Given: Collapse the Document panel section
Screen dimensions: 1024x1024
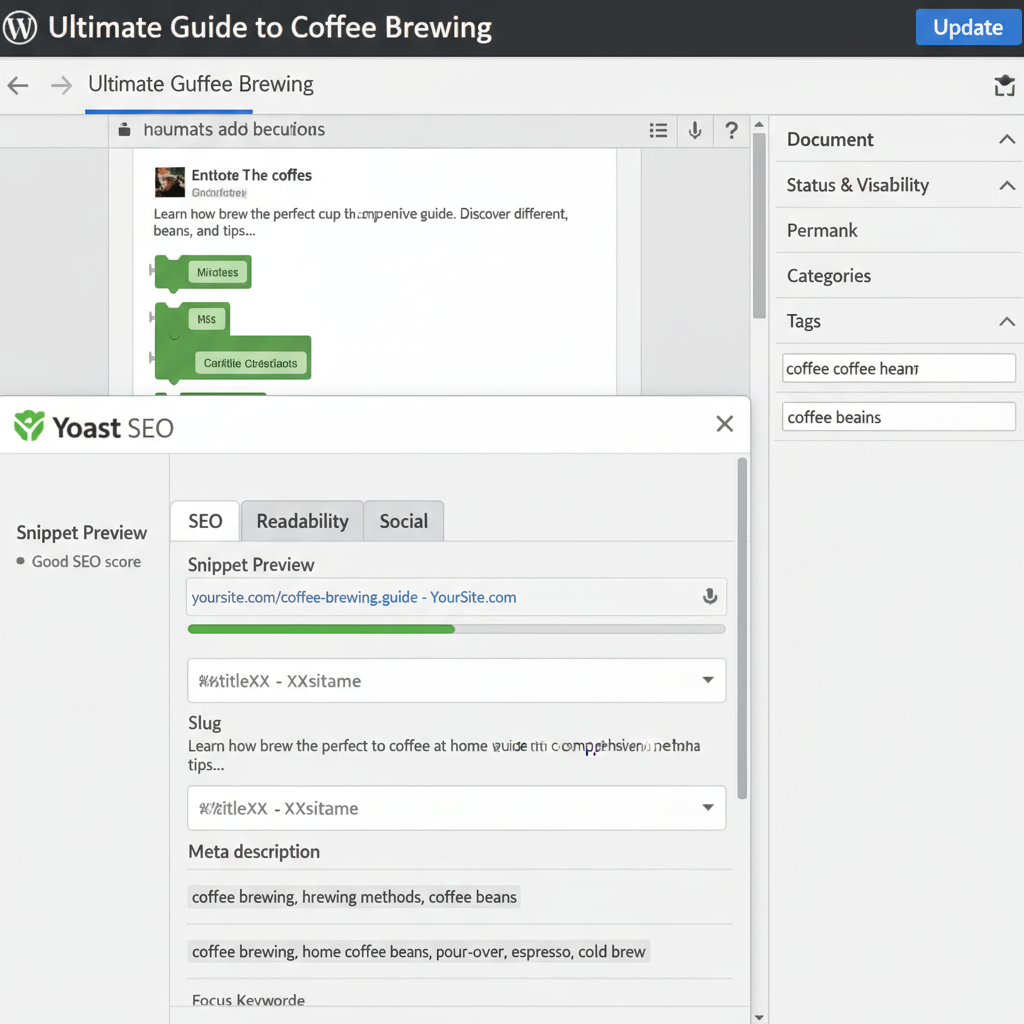Looking at the screenshot, I should [x=1007, y=139].
